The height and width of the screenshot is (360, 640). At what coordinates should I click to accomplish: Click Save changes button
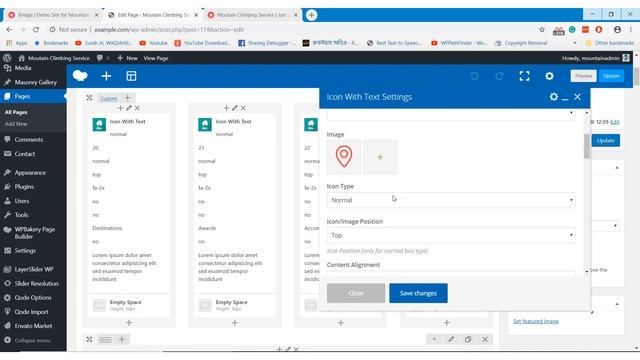pos(418,293)
